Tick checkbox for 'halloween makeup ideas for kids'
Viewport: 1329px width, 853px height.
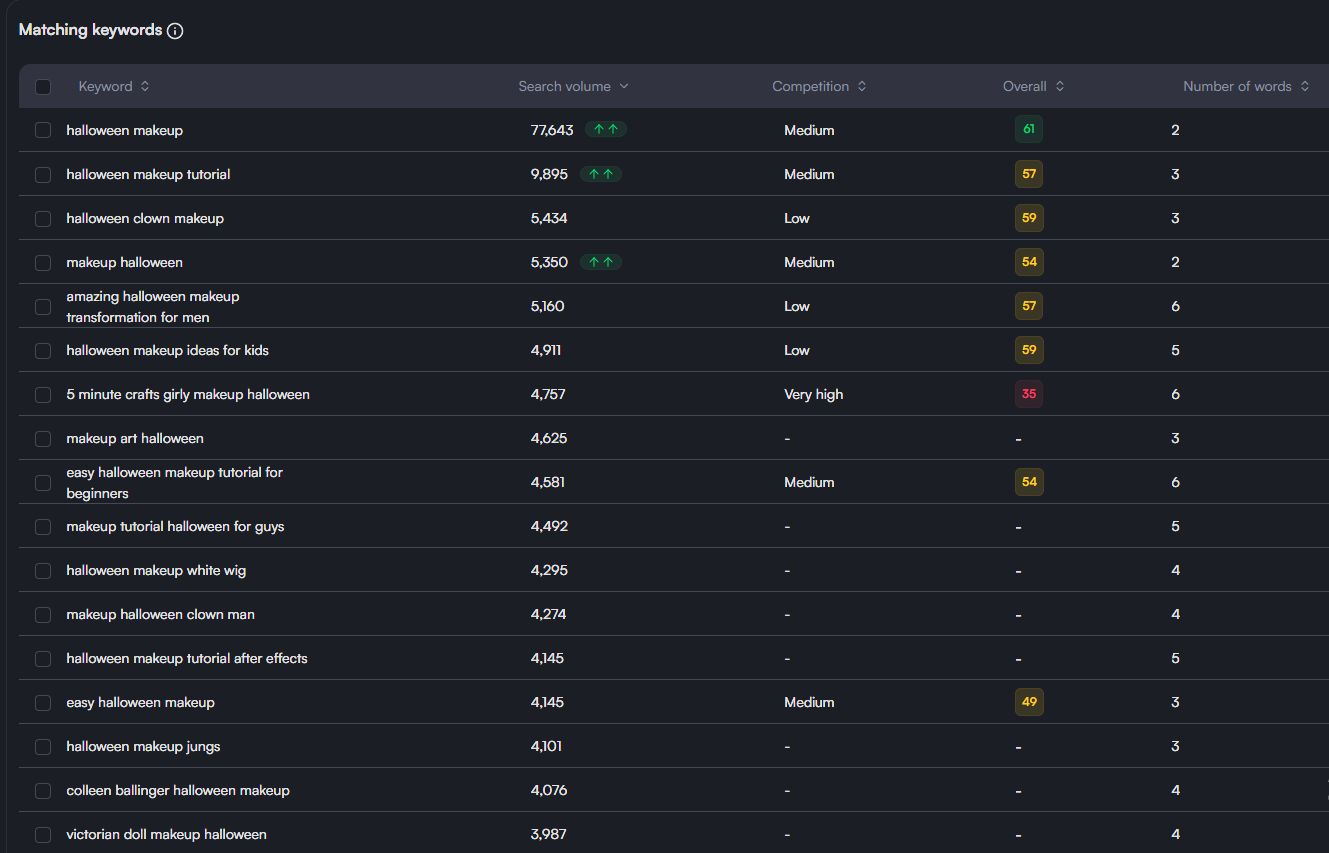43,351
